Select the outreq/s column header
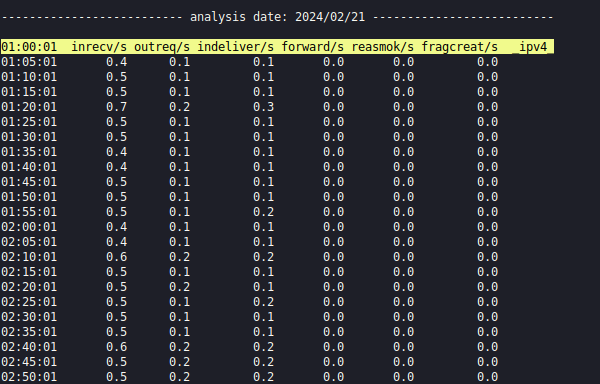The width and height of the screenshot is (600, 384). point(162,47)
